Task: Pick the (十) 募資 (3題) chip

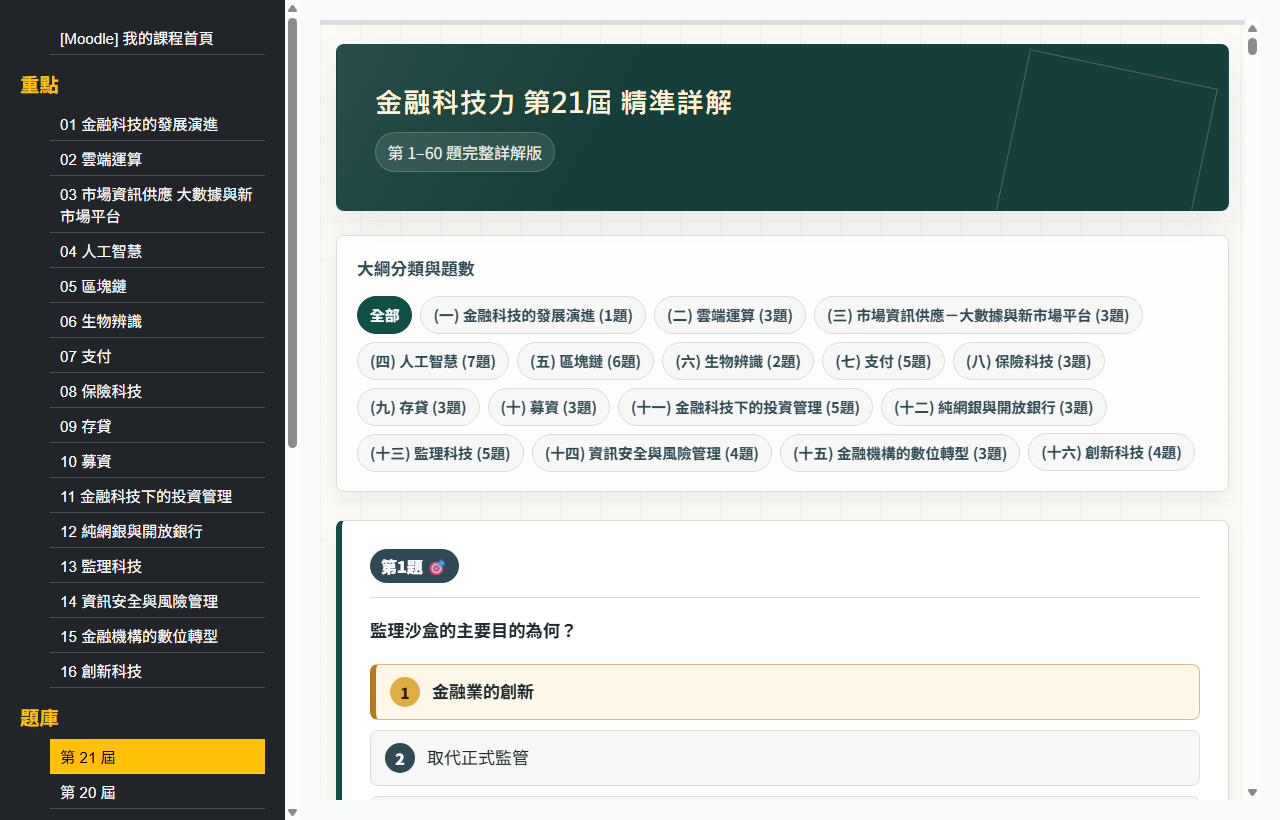Action: coord(549,407)
